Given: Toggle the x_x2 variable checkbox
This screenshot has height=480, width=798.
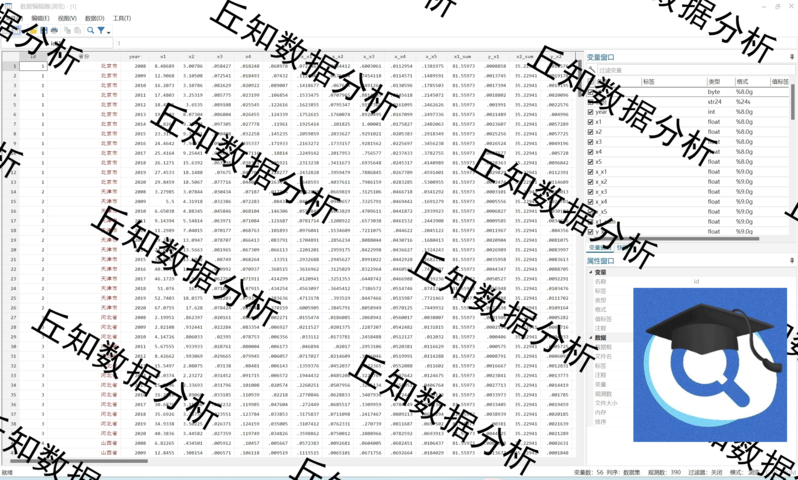Looking at the screenshot, I should tap(591, 181).
